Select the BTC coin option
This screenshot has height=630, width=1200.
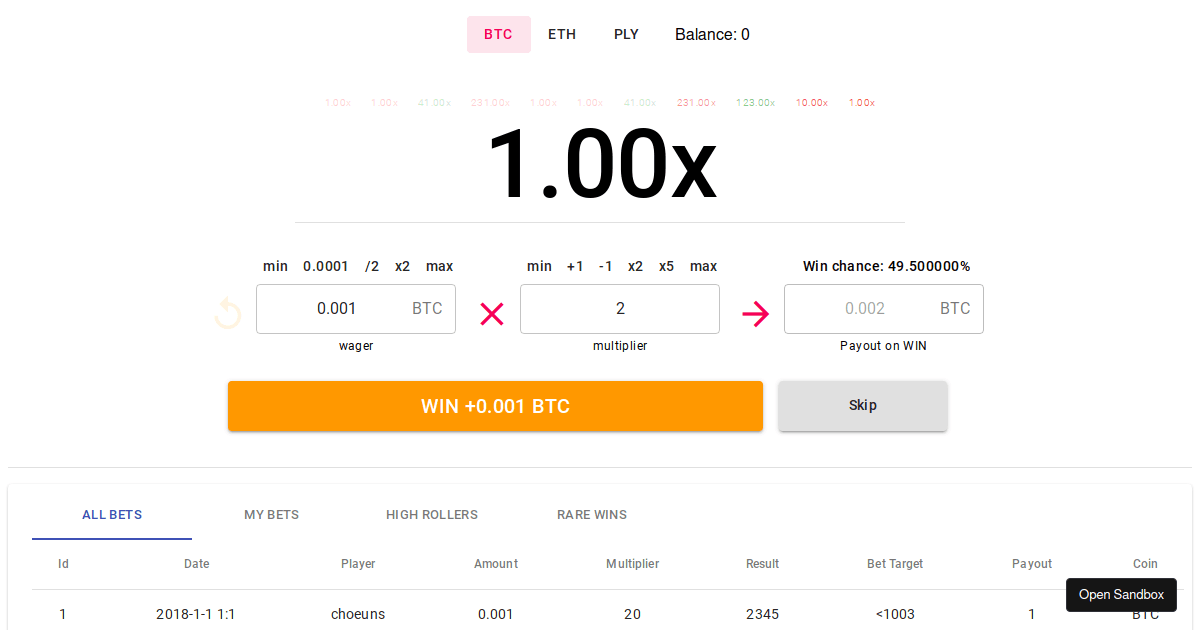498,34
